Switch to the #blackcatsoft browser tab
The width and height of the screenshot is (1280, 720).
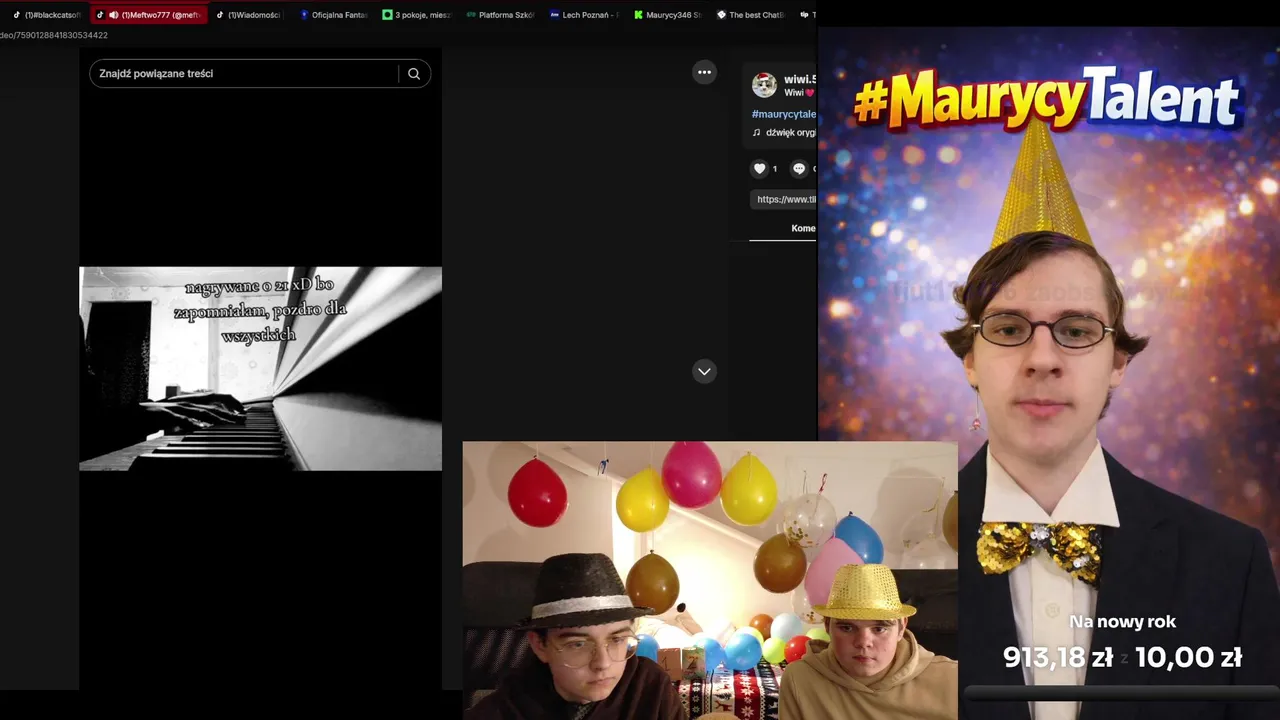pos(47,15)
